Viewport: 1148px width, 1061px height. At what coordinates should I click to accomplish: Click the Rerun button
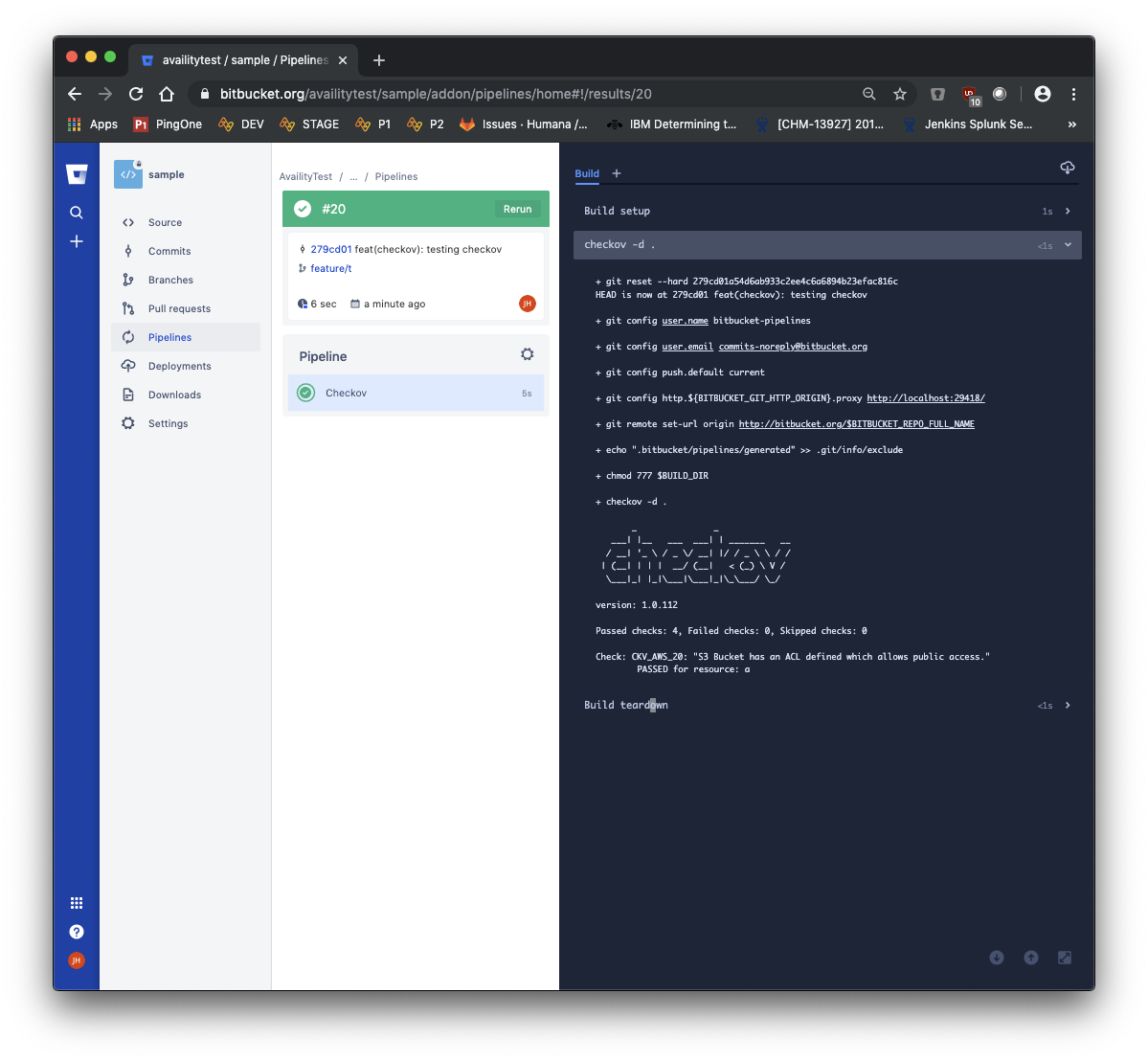(x=518, y=209)
